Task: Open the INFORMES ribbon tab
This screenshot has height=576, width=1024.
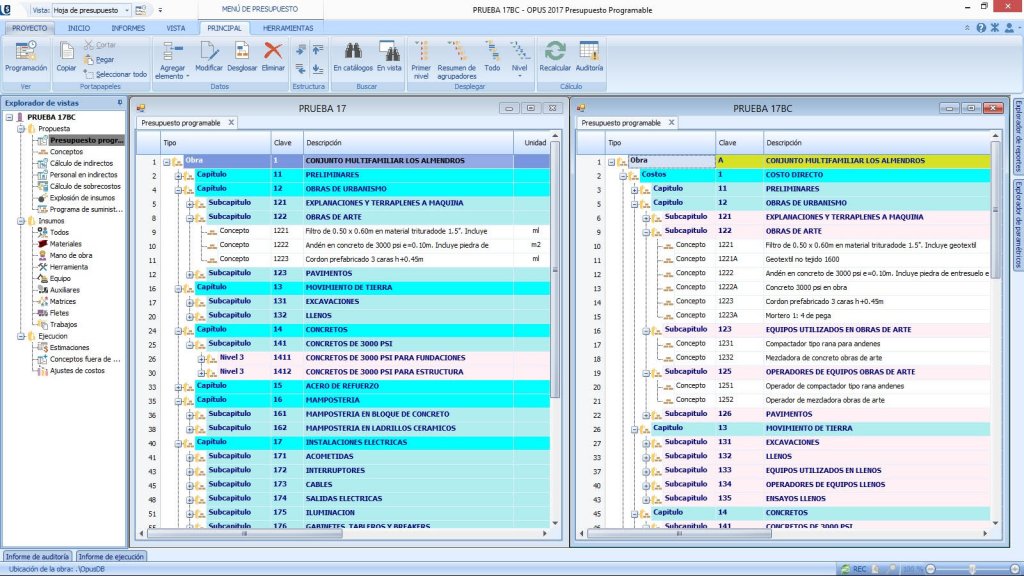Action: pyautogui.click(x=127, y=28)
